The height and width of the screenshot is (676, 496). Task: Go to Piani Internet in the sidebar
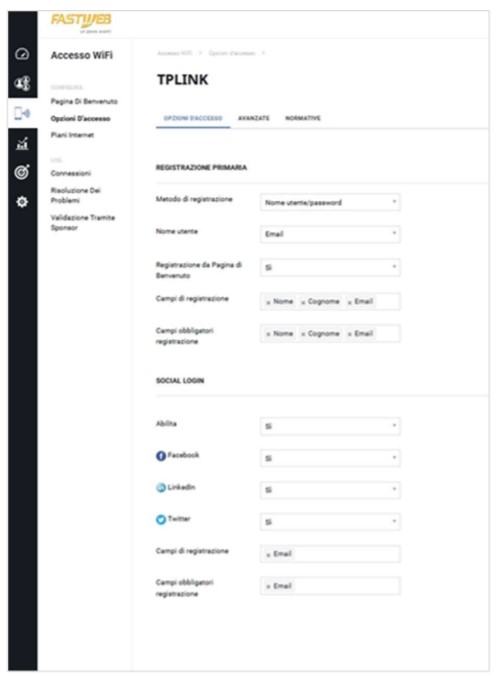(x=72, y=135)
